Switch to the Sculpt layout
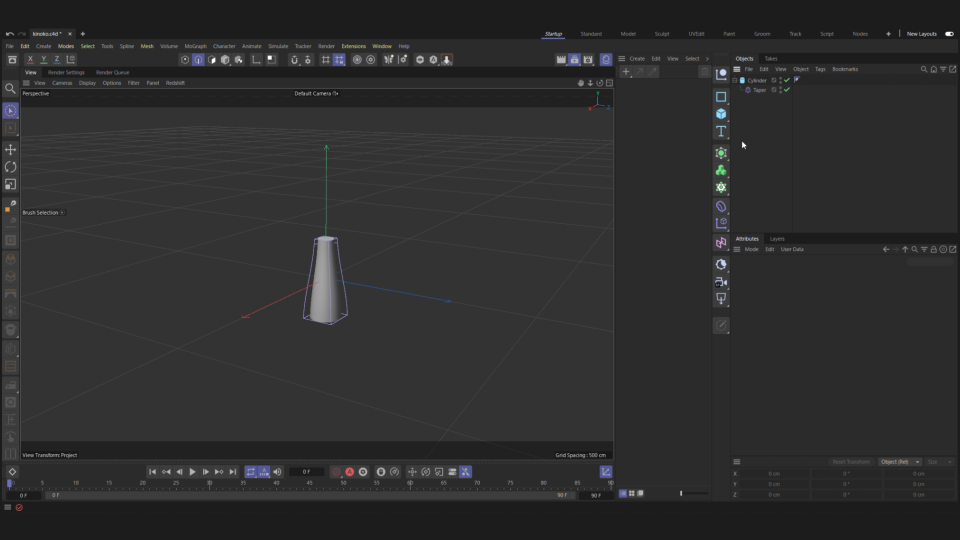This screenshot has width=960, height=540. [x=662, y=34]
